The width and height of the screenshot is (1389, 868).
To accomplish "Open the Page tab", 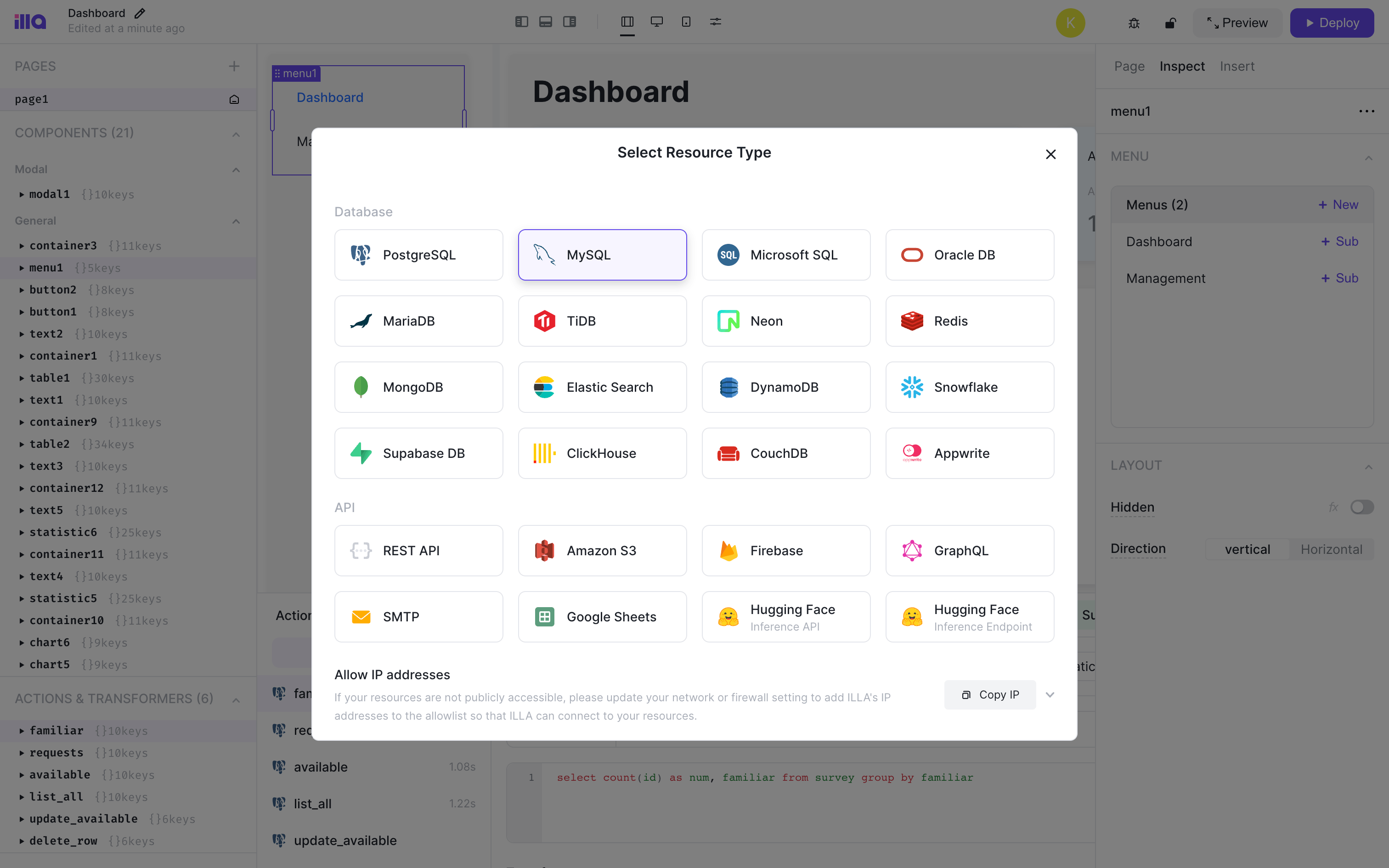I will point(1129,66).
